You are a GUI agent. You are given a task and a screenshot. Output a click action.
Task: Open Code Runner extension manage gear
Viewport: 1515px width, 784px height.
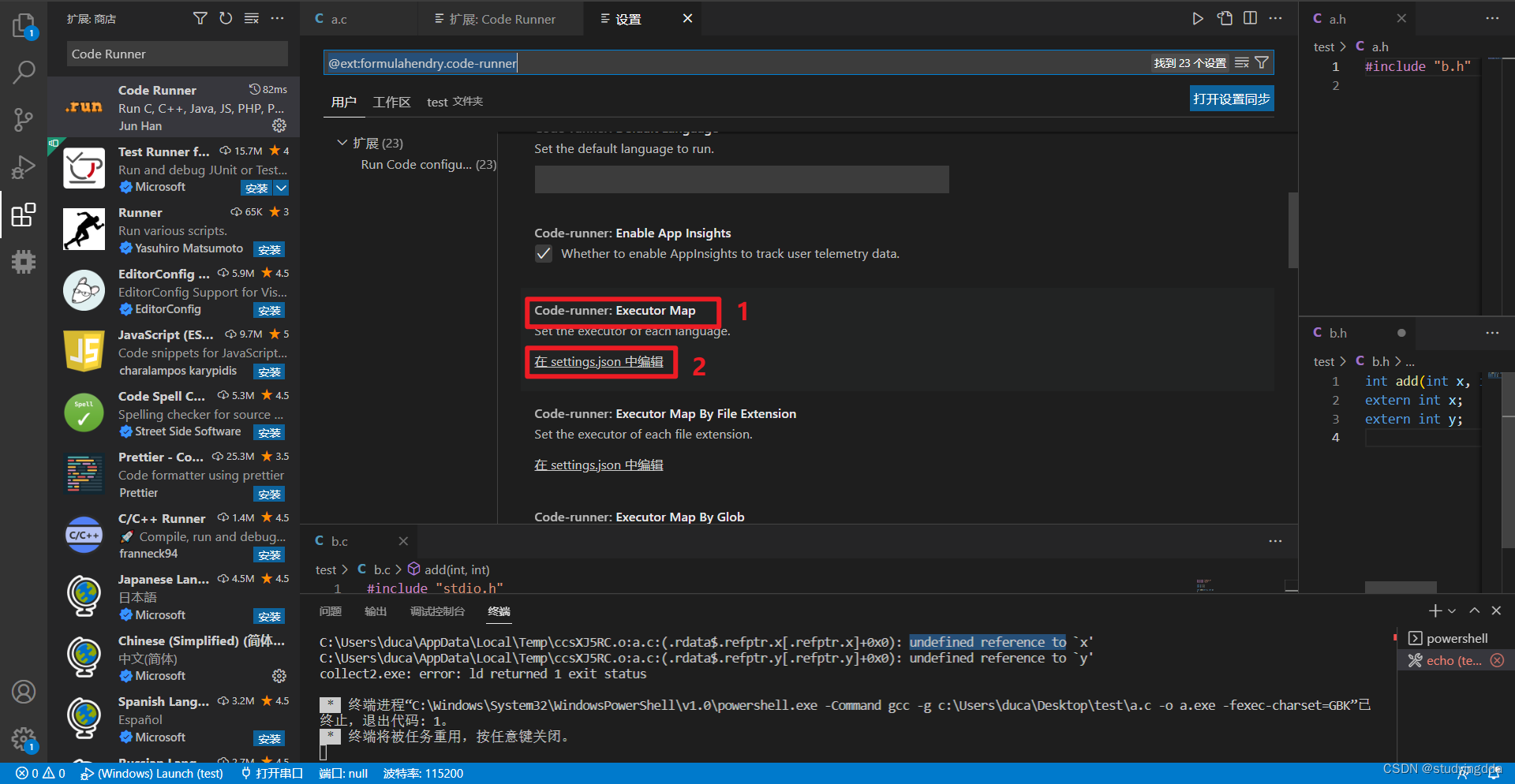click(x=279, y=125)
